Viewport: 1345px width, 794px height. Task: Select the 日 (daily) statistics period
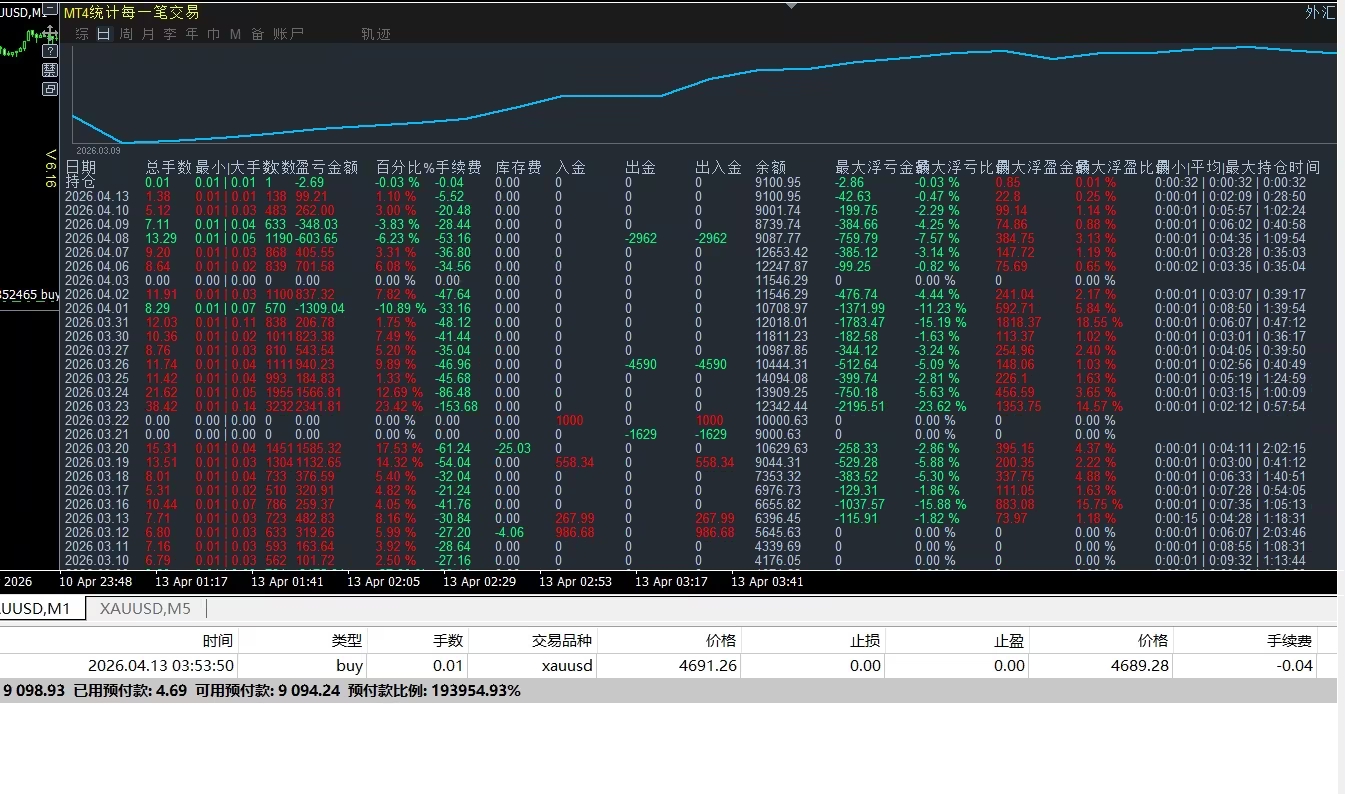point(103,34)
